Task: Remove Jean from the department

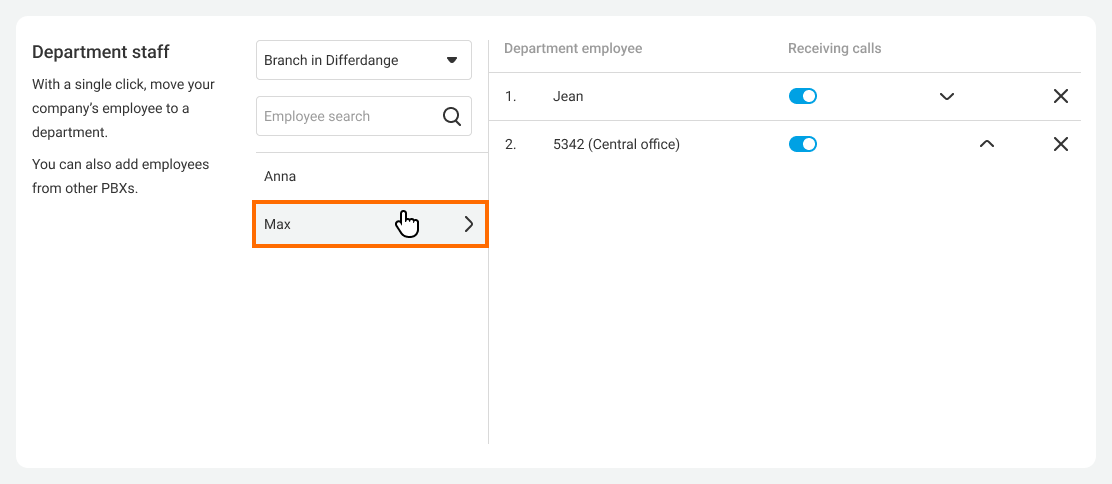Action: (1061, 97)
